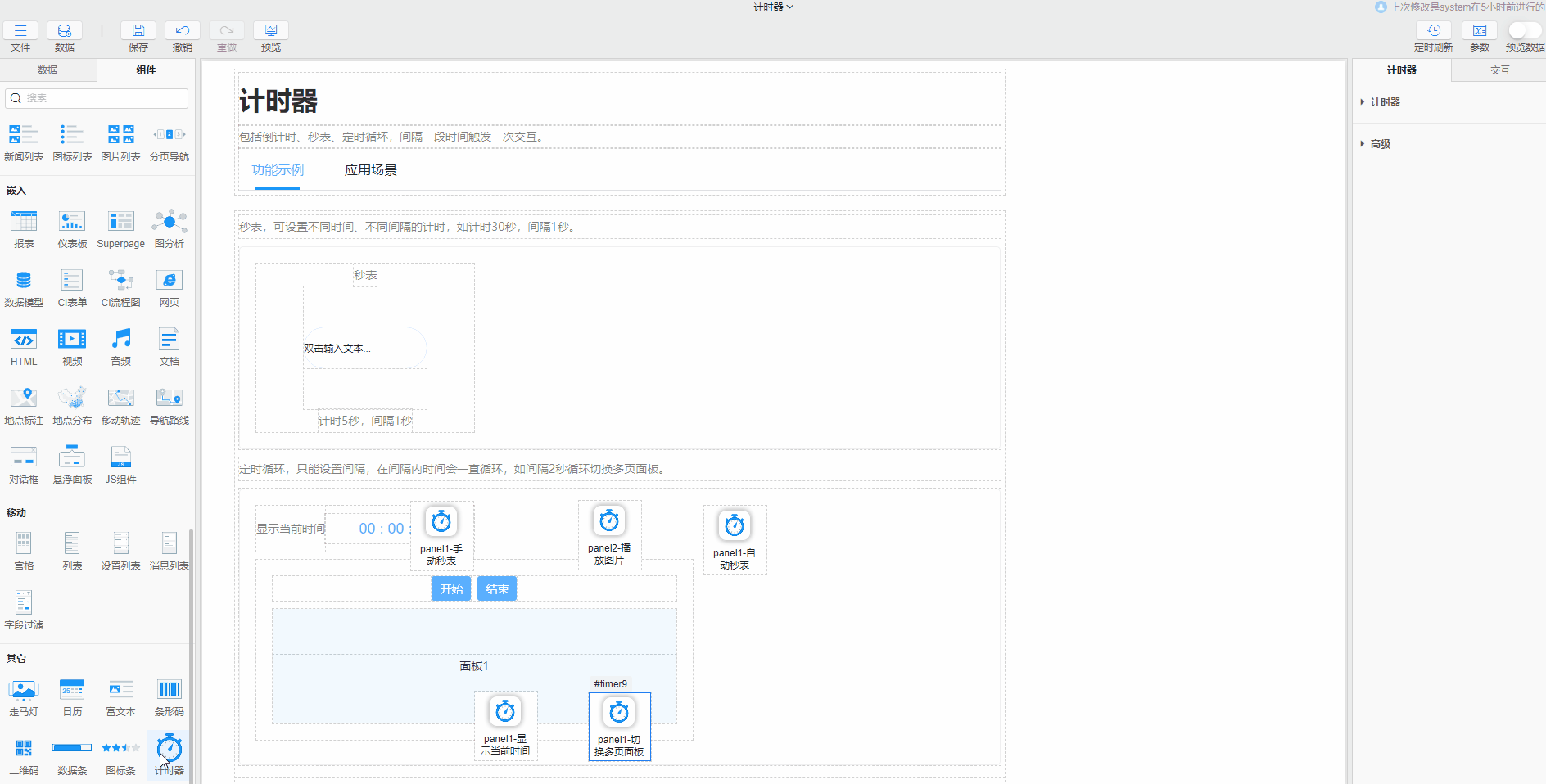1546x784 pixels.
Task: Expand the 计时器 section in properties panel
Action: click(1385, 102)
